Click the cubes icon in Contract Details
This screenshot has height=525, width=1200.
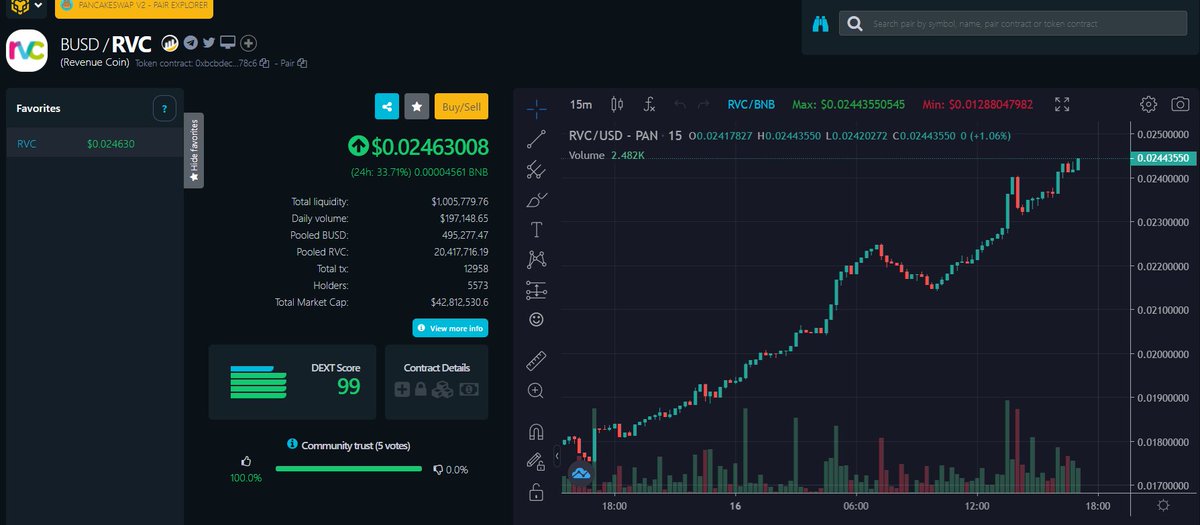(443, 389)
